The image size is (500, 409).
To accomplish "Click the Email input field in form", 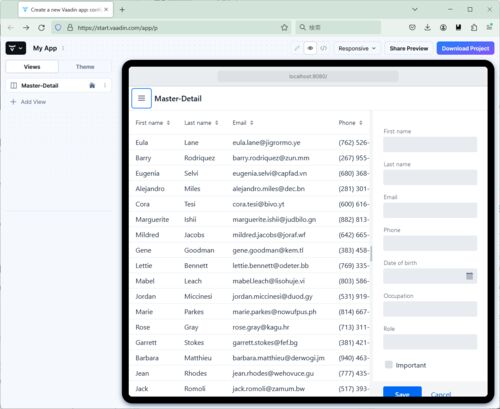I will click(430, 210).
